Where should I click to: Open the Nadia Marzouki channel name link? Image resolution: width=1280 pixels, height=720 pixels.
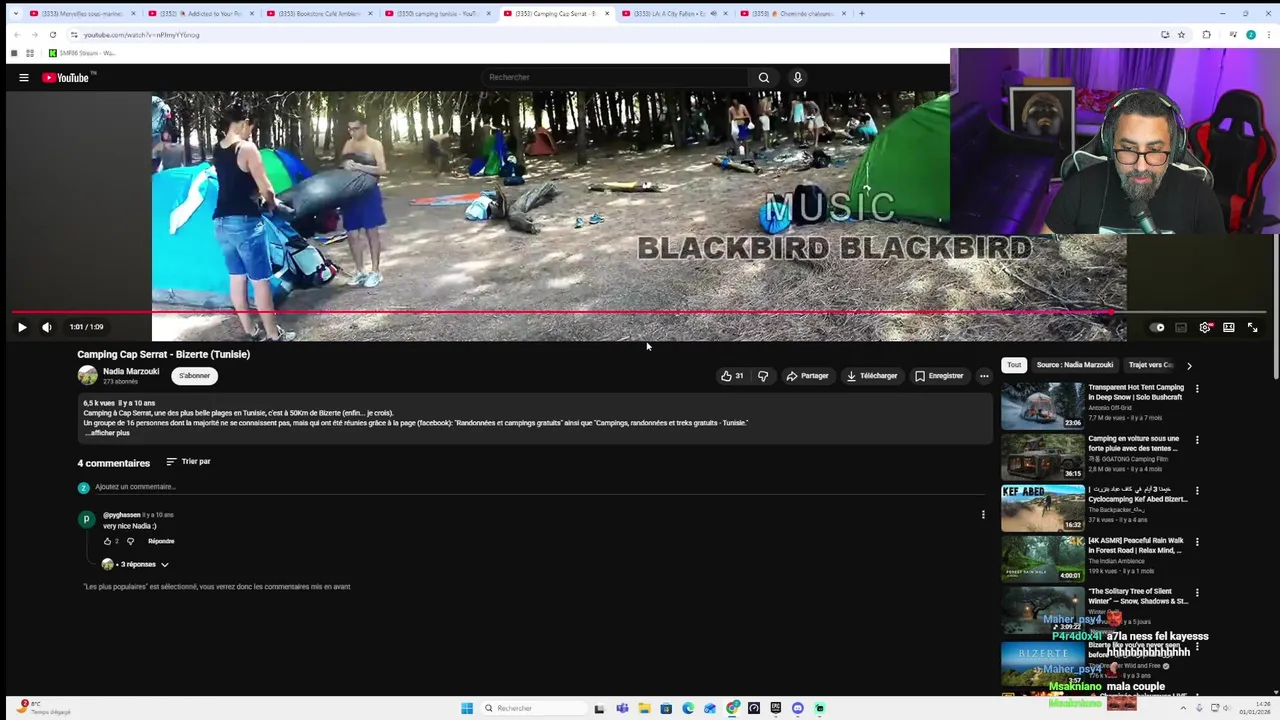(x=131, y=371)
